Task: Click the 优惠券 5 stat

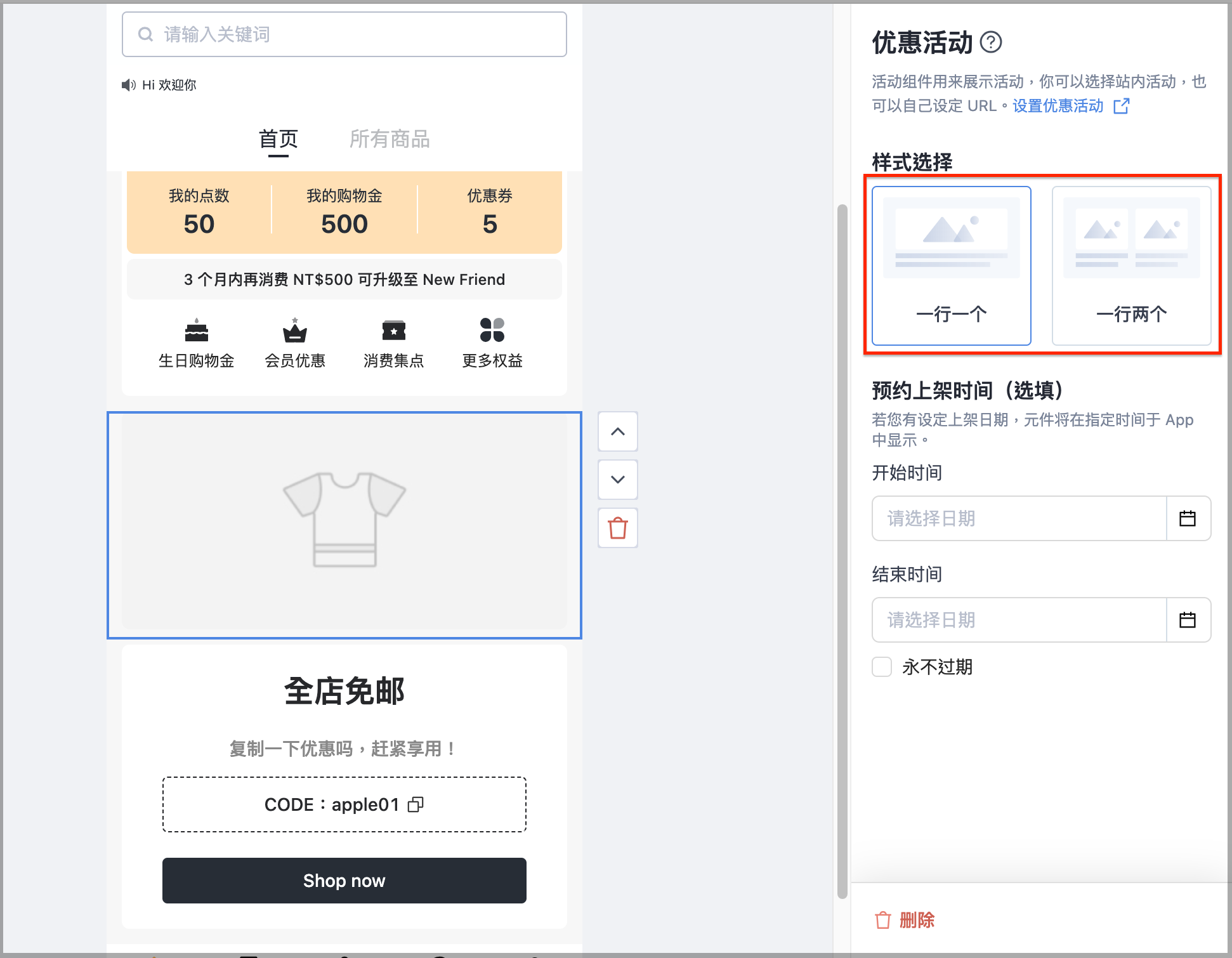Action: click(x=490, y=212)
